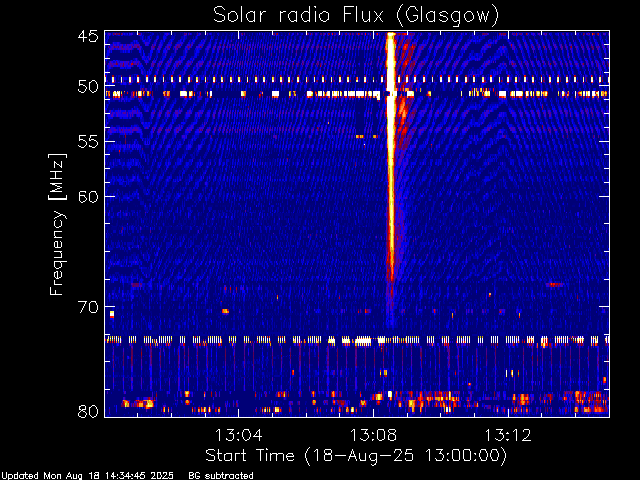
Task: Click the plot title 'Solar radio Flux (Glasgow)'
Action: [356, 15]
